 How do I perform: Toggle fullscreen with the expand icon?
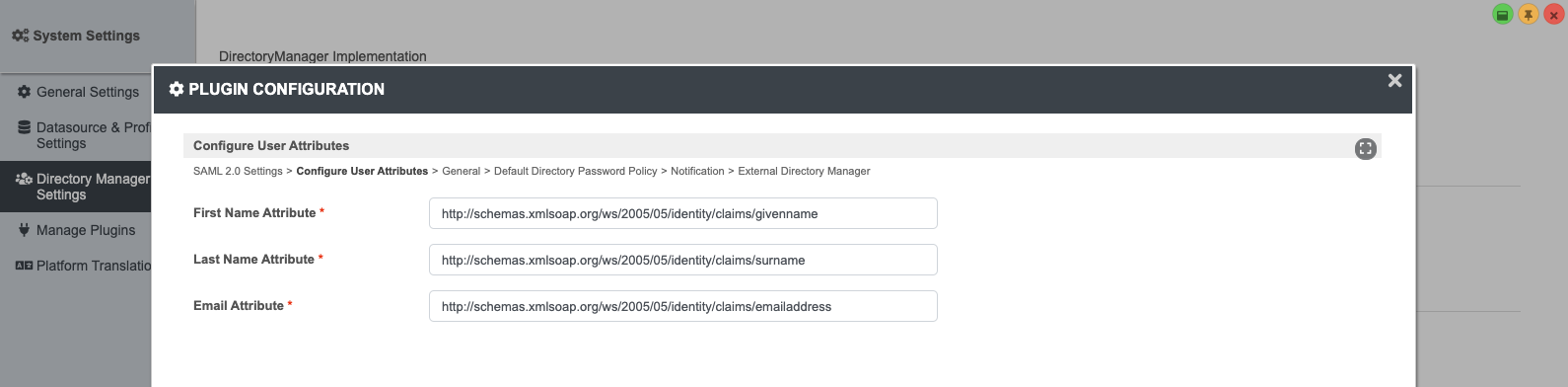point(1365,149)
